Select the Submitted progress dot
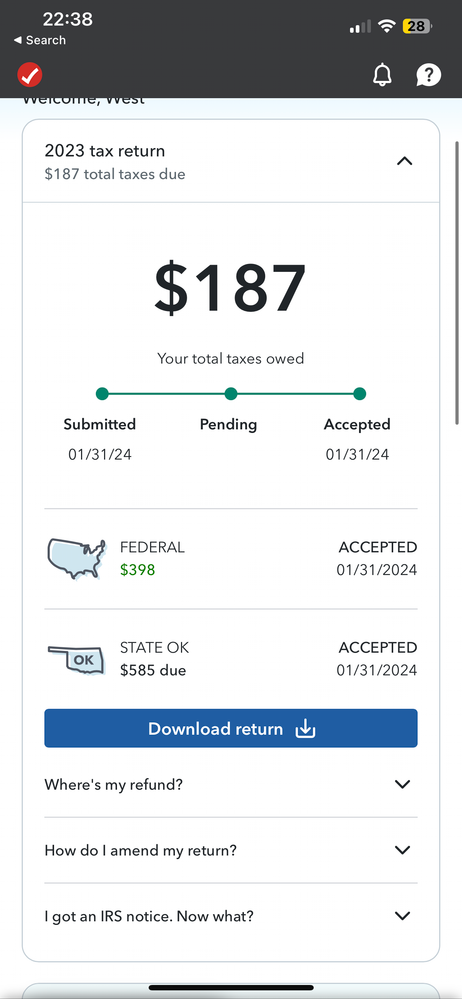The height and width of the screenshot is (999, 462). 102,394
